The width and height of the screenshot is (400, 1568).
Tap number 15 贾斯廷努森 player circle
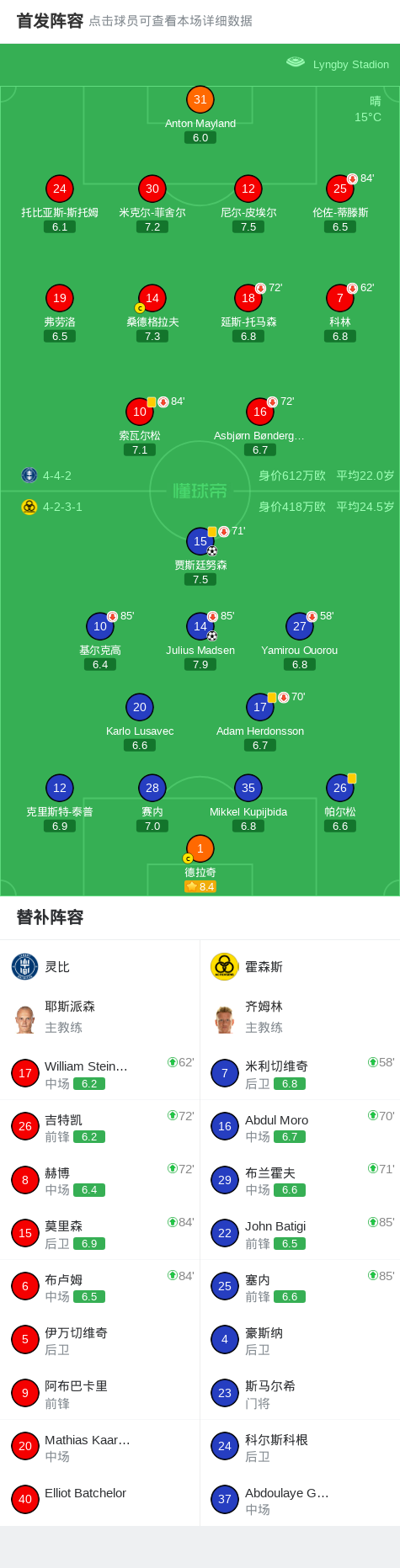200,541
